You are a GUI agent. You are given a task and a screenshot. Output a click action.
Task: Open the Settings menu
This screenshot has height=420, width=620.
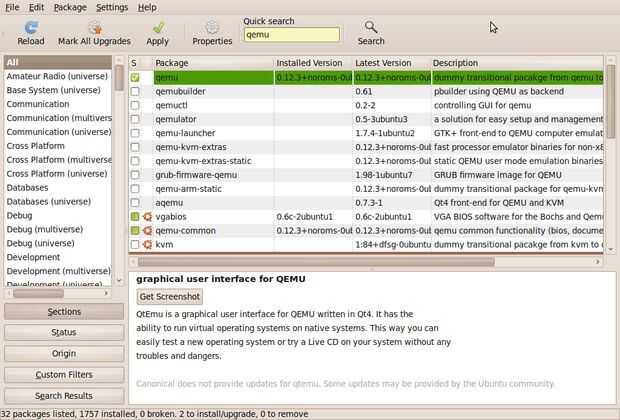[112, 7]
